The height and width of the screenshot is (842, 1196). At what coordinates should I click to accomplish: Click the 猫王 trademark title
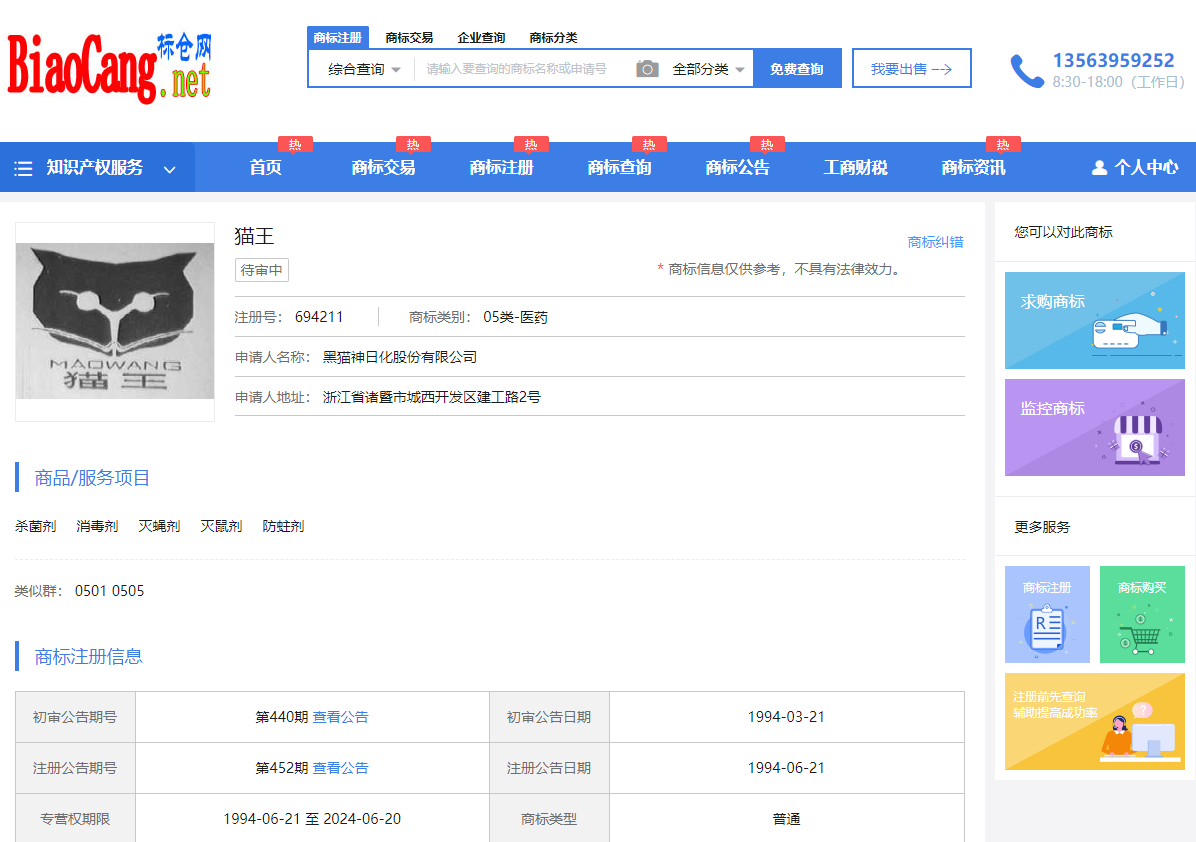tap(254, 236)
